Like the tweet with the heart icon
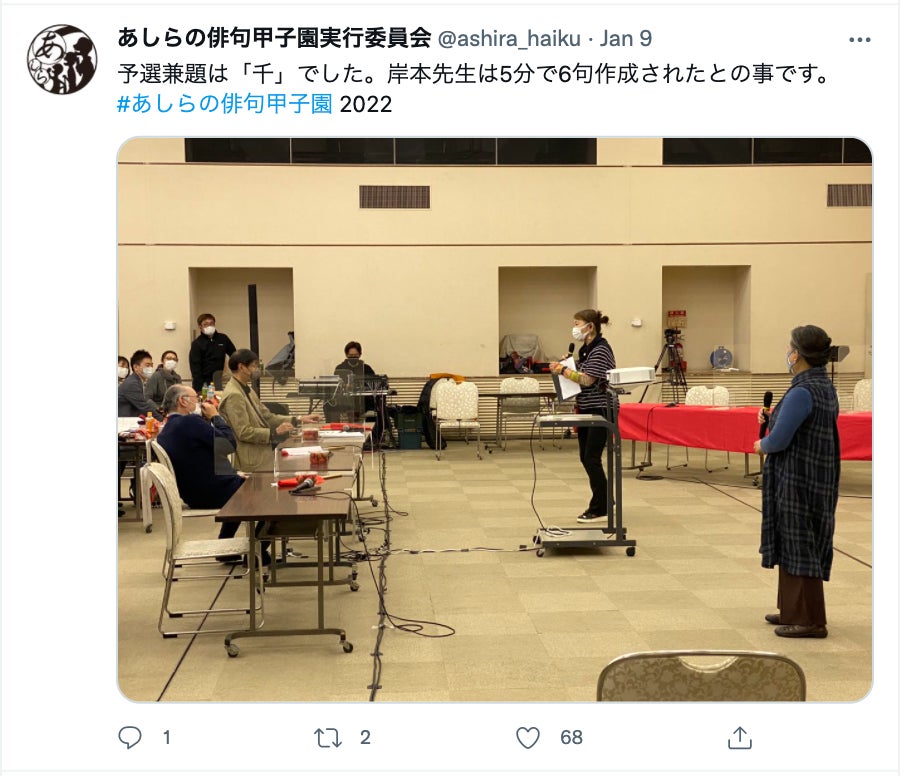Screen dimensions: 906x776 click(528, 738)
